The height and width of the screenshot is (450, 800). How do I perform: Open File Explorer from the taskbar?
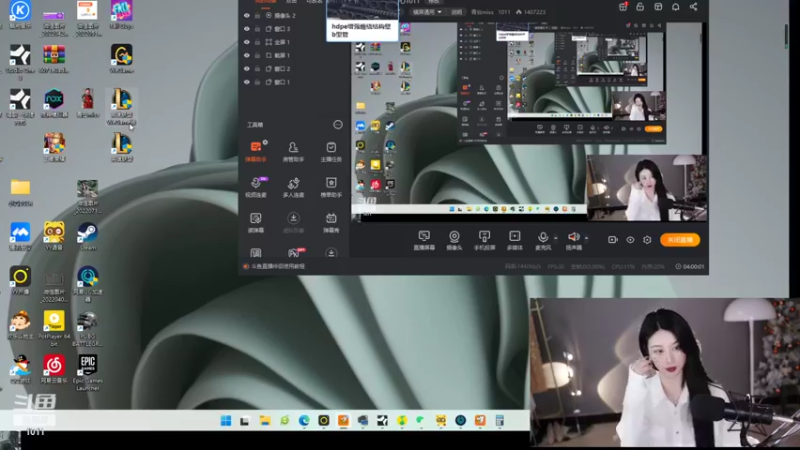tap(265, 420)
